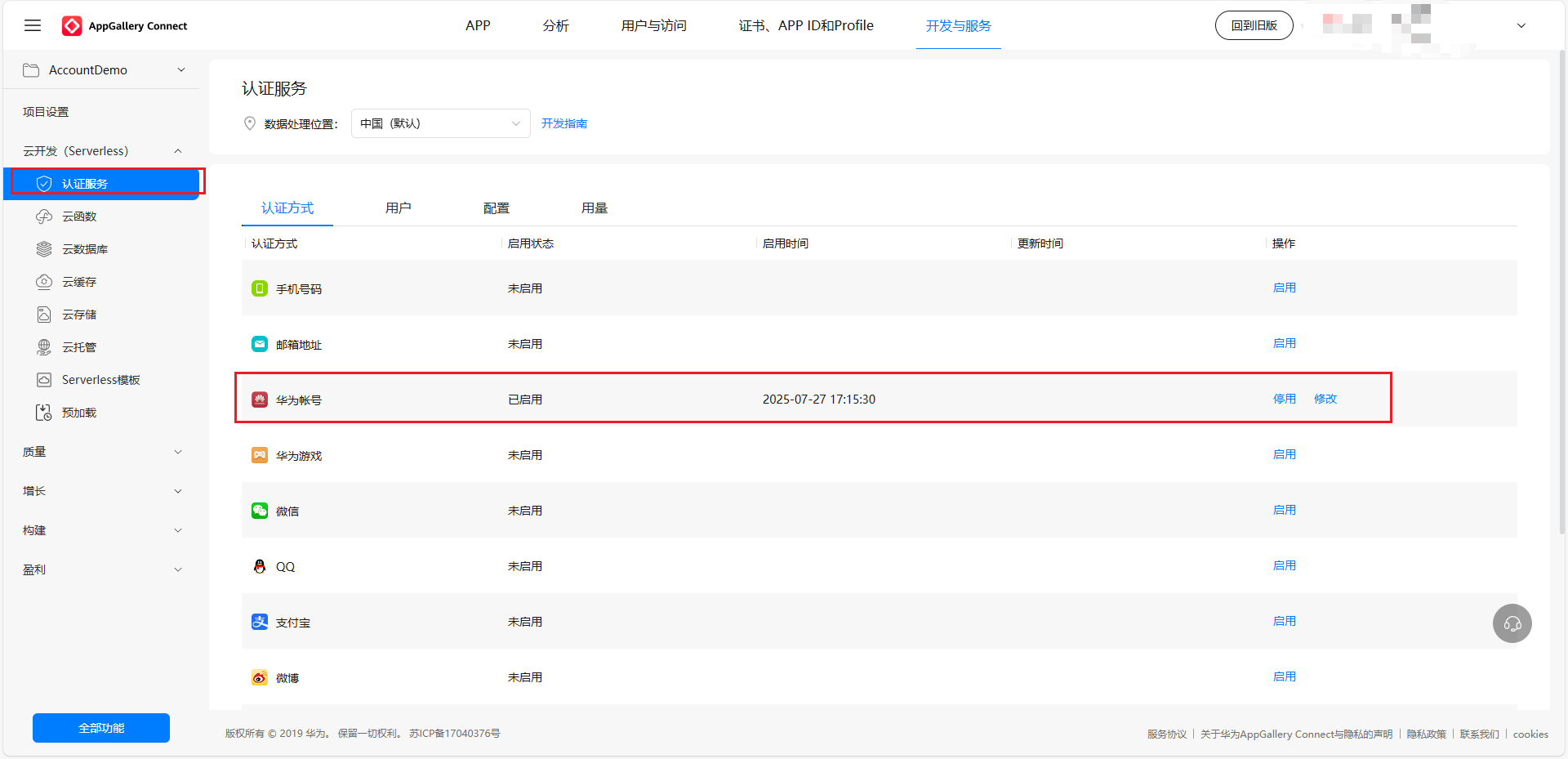Open the APP top menu

click(x=478, y=25)
